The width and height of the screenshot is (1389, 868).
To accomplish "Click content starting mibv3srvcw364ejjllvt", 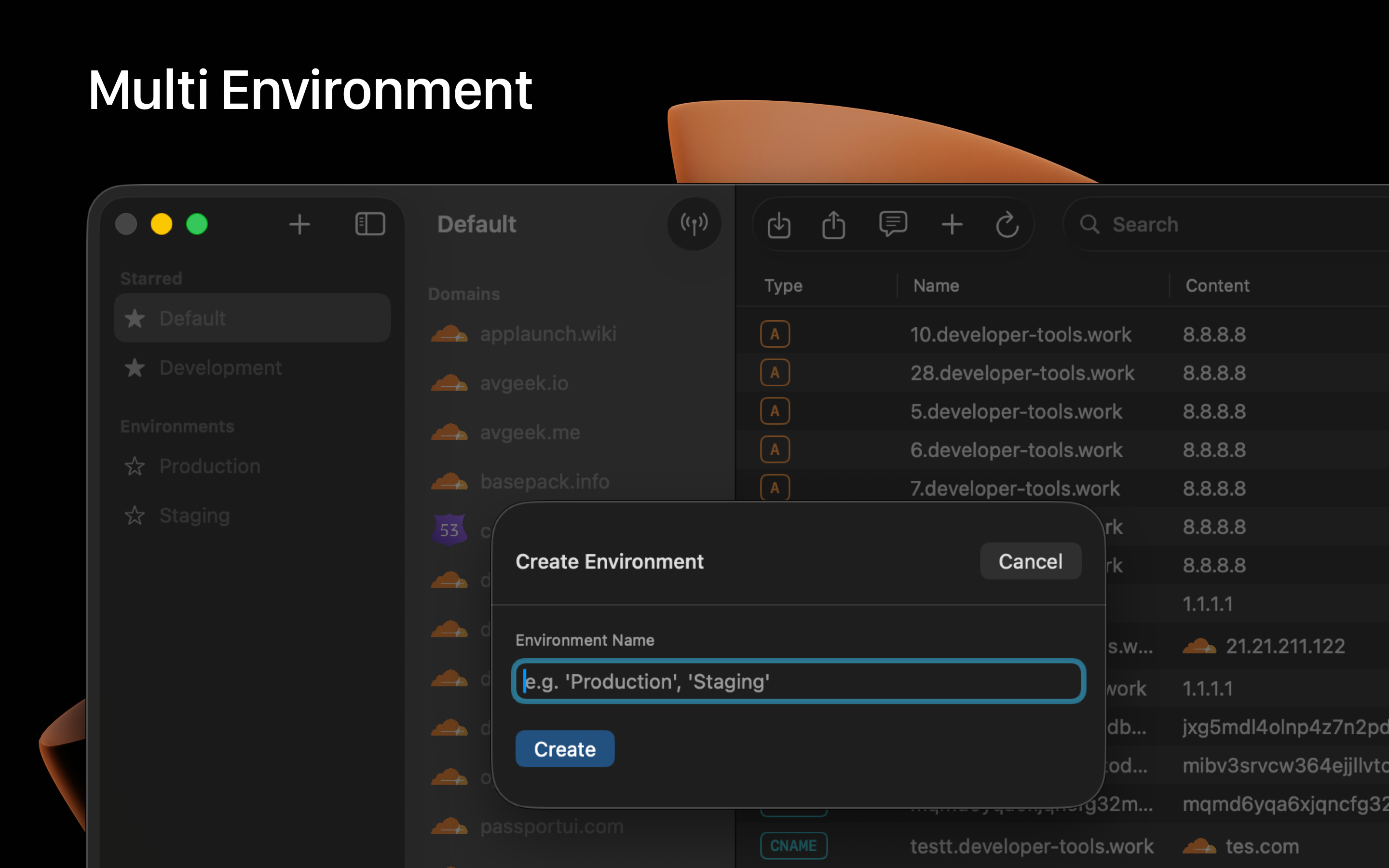I will 1286,766.
